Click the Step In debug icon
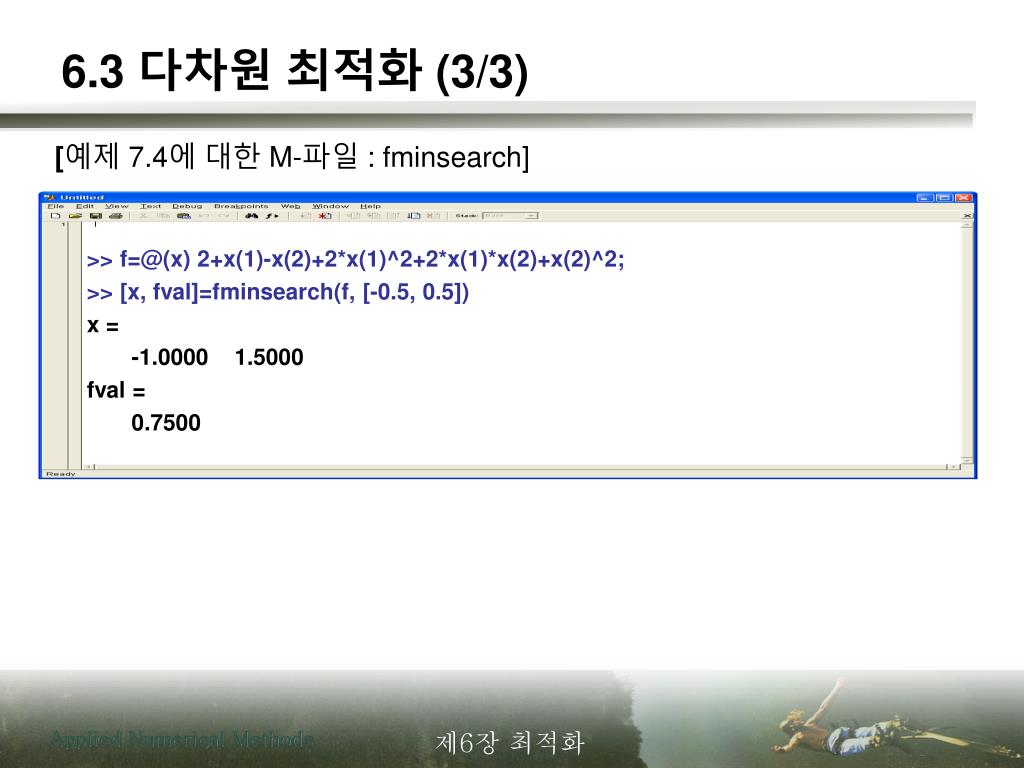 pyautogui.click(x=373, y=216)
